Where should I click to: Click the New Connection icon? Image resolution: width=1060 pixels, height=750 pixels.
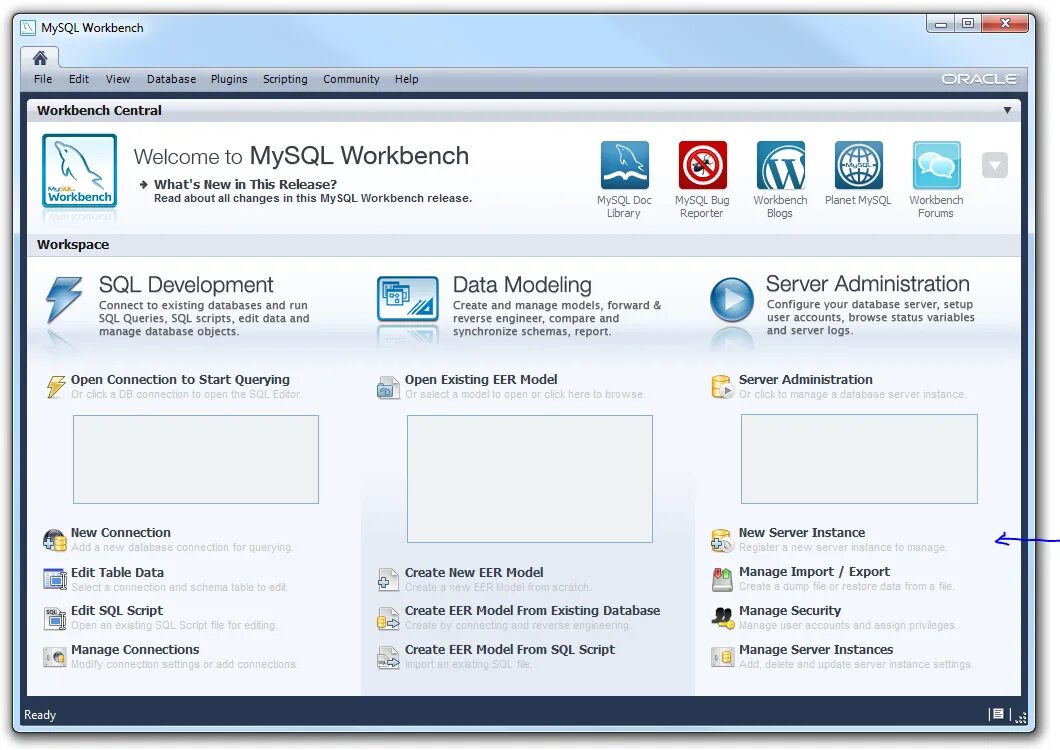pos(55,540)
